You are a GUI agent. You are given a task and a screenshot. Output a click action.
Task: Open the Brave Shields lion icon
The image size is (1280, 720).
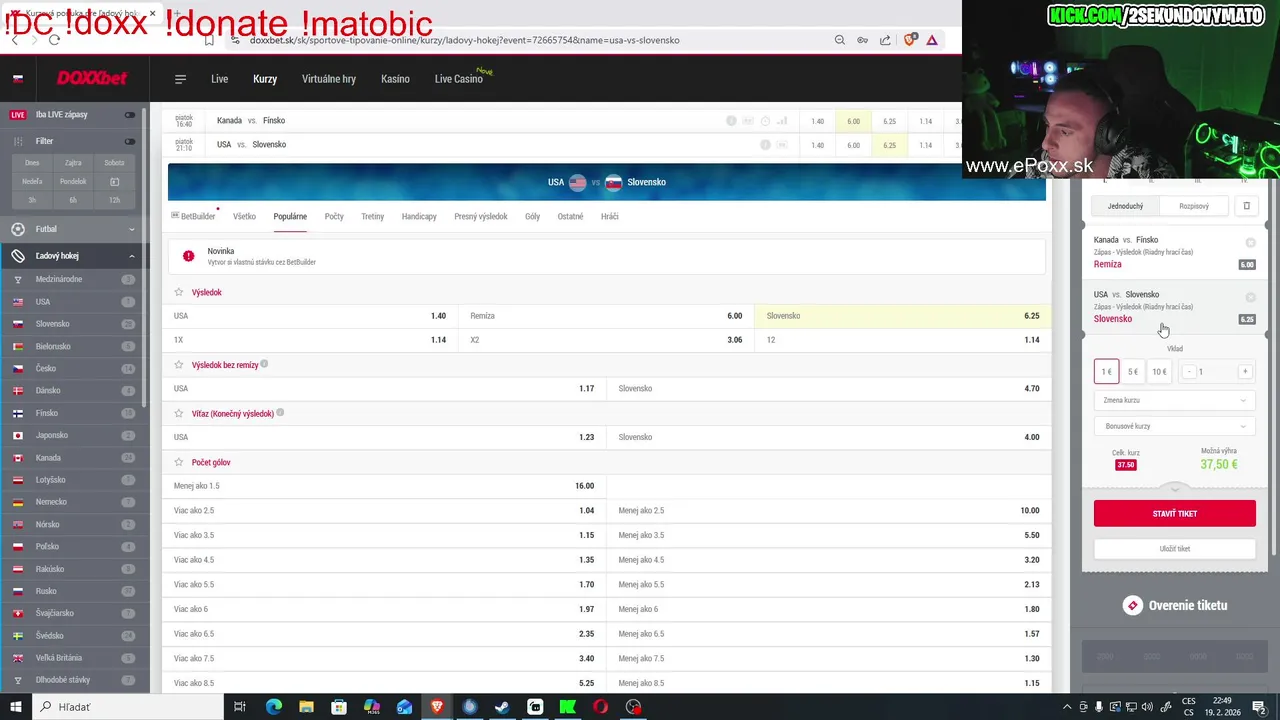coord(910,40)
